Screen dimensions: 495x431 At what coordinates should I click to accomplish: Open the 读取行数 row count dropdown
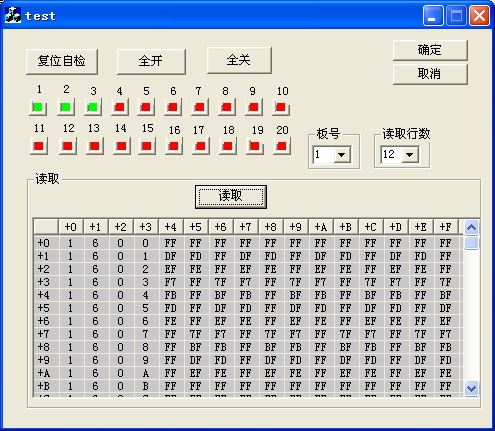click(x=410, y=155)
